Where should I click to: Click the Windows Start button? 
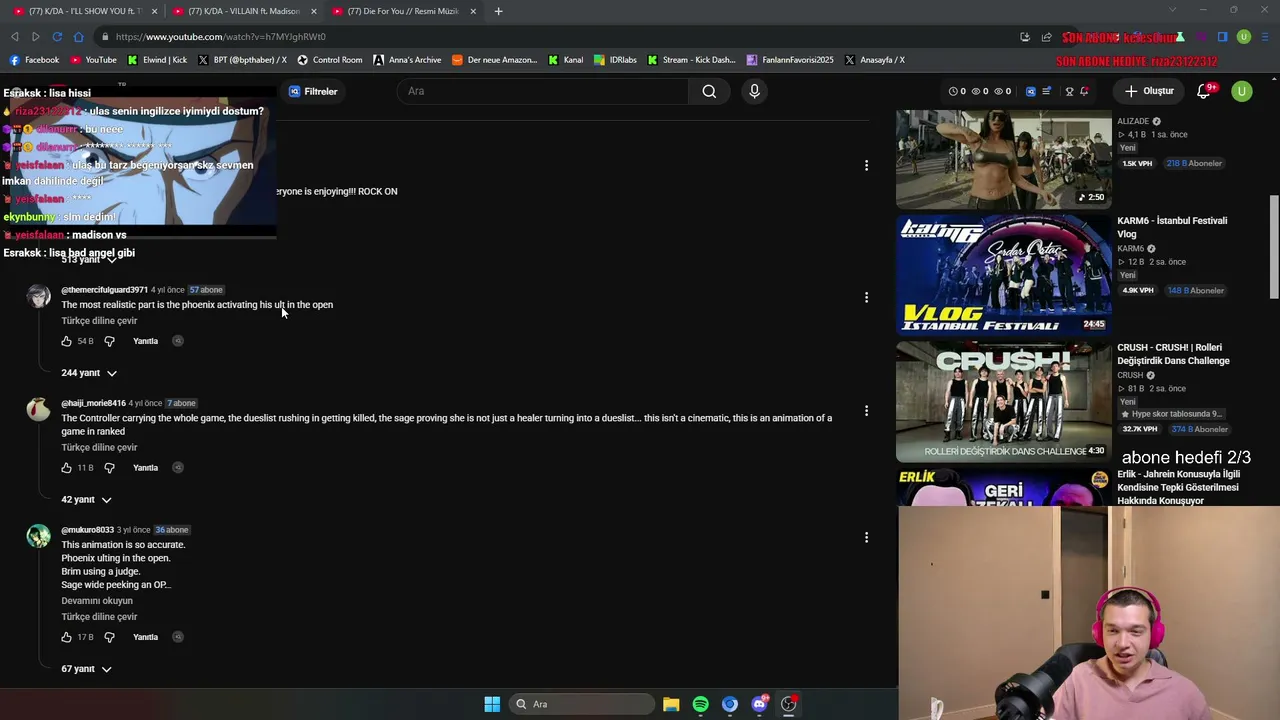(x=492, y=704)
